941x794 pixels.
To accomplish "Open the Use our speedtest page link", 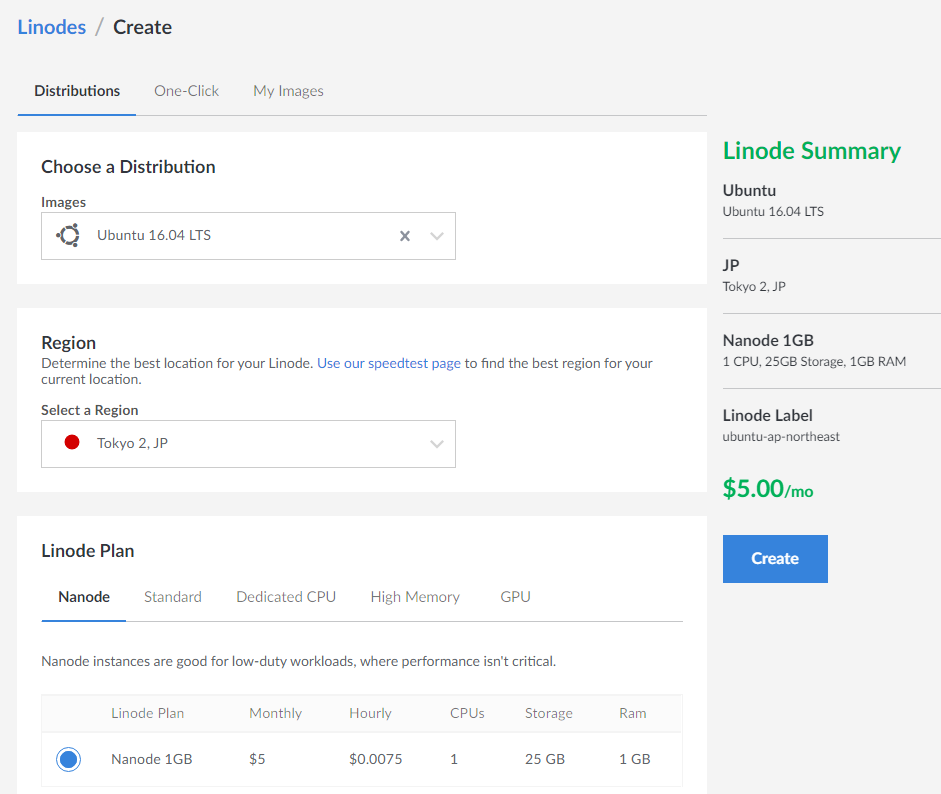I will 389,363.
